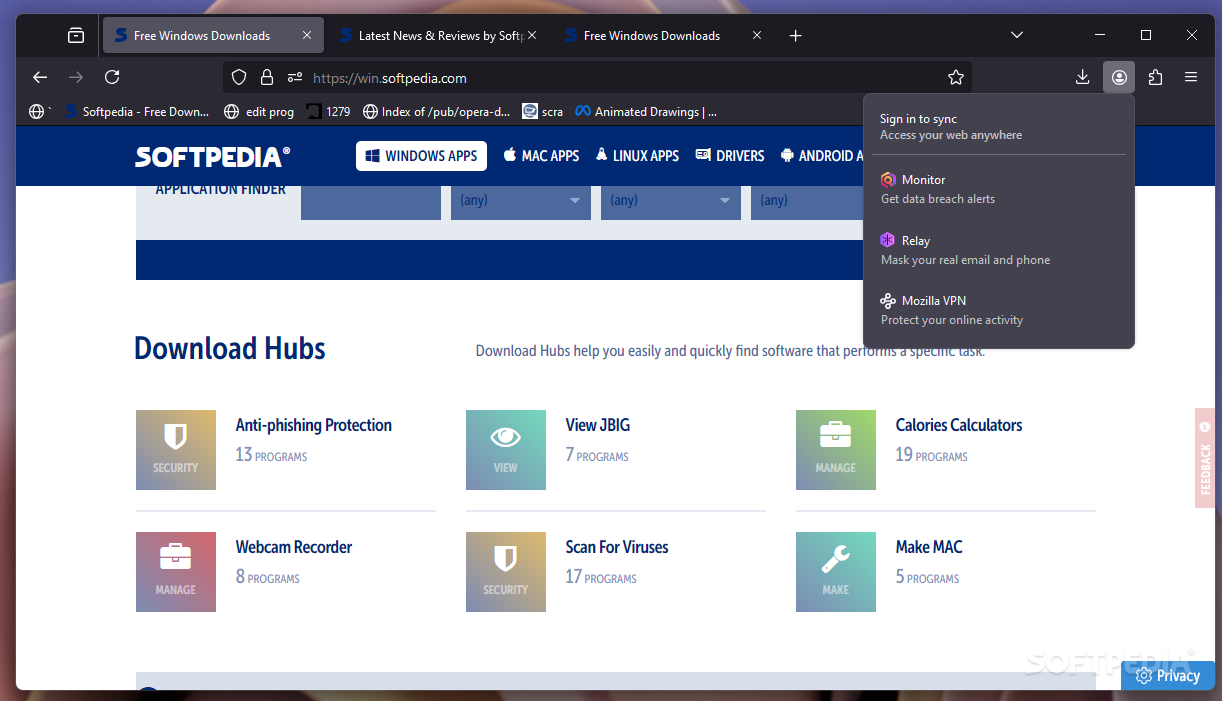The image size is (1222, 701).
Task: Open the Animated Drawings bookmark
Action: click(x=646, y=112)
